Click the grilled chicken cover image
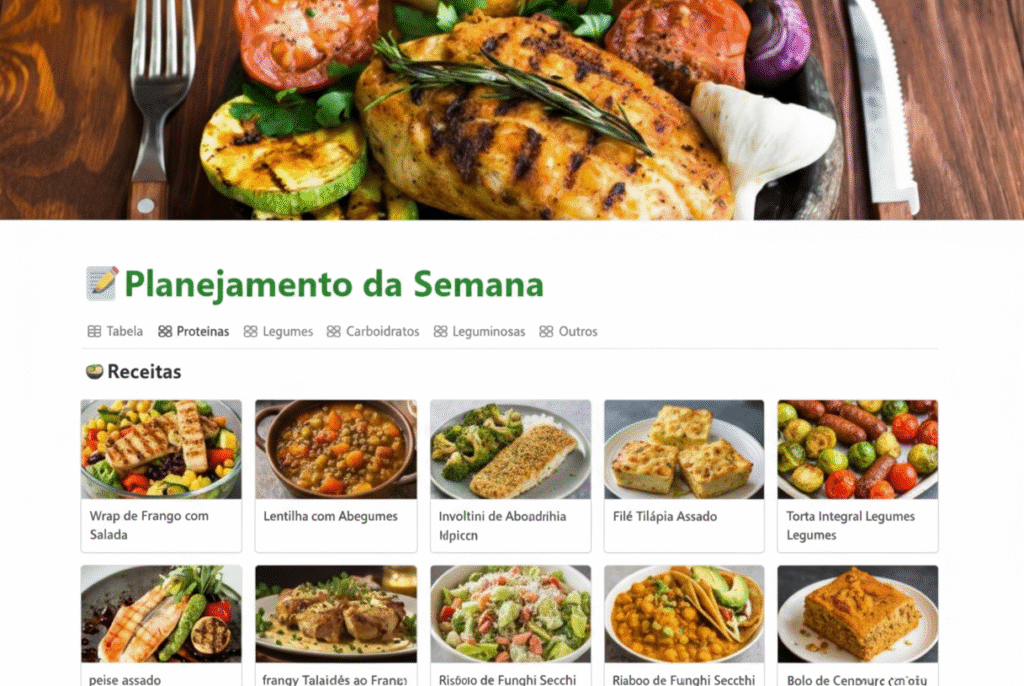The height and width of the screenshot is (686, 1024). coord(512,110)
